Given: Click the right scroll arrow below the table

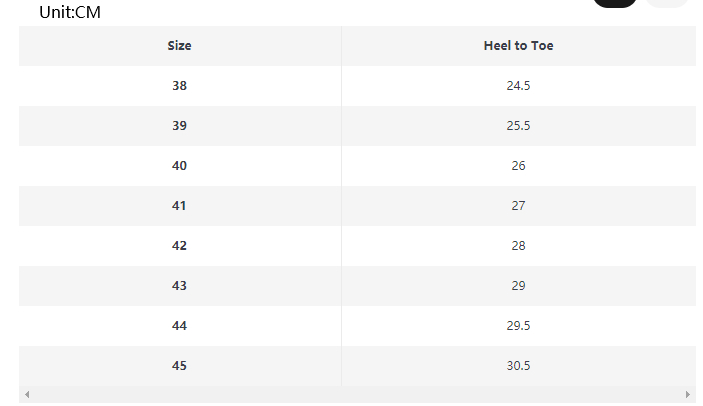Looking at the screenshot, I should coord(688,394).
